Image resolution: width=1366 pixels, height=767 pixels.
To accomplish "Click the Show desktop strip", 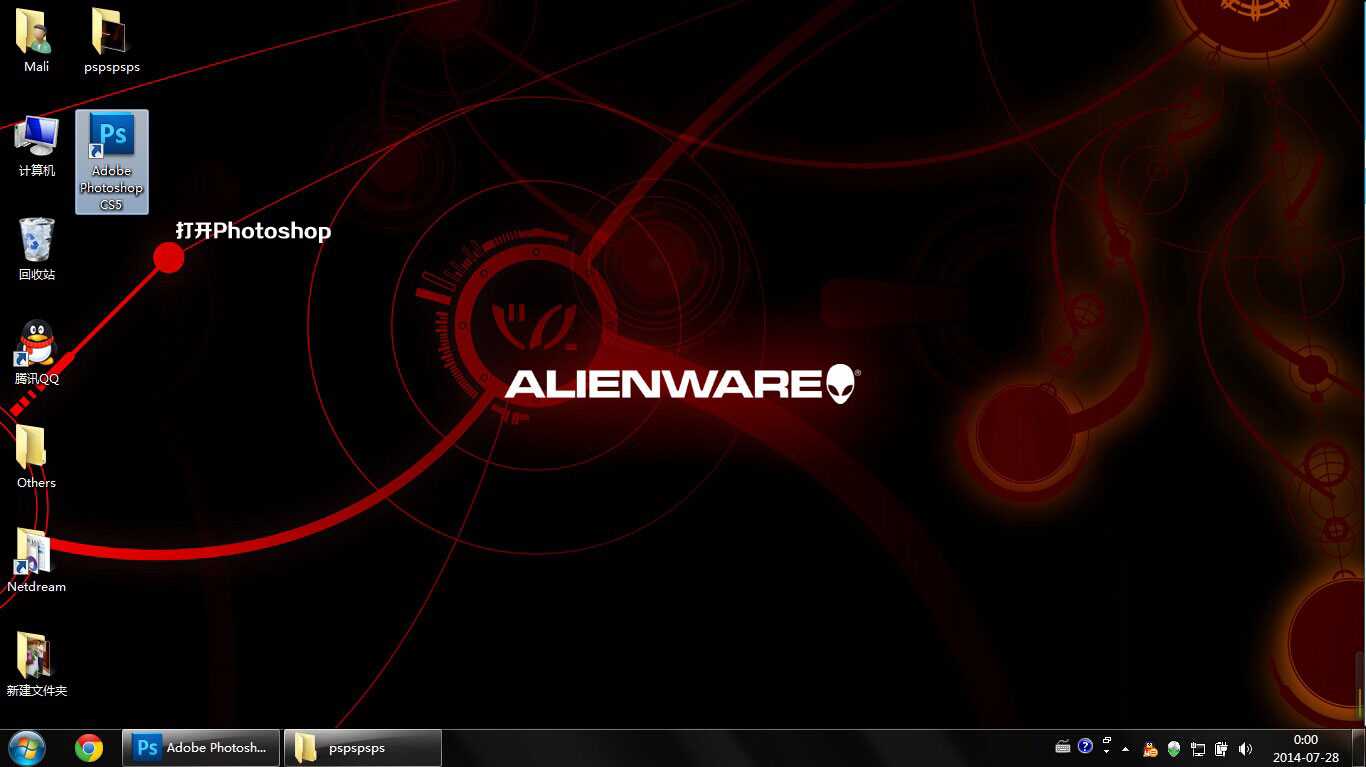I will (x=1358, y=748).
